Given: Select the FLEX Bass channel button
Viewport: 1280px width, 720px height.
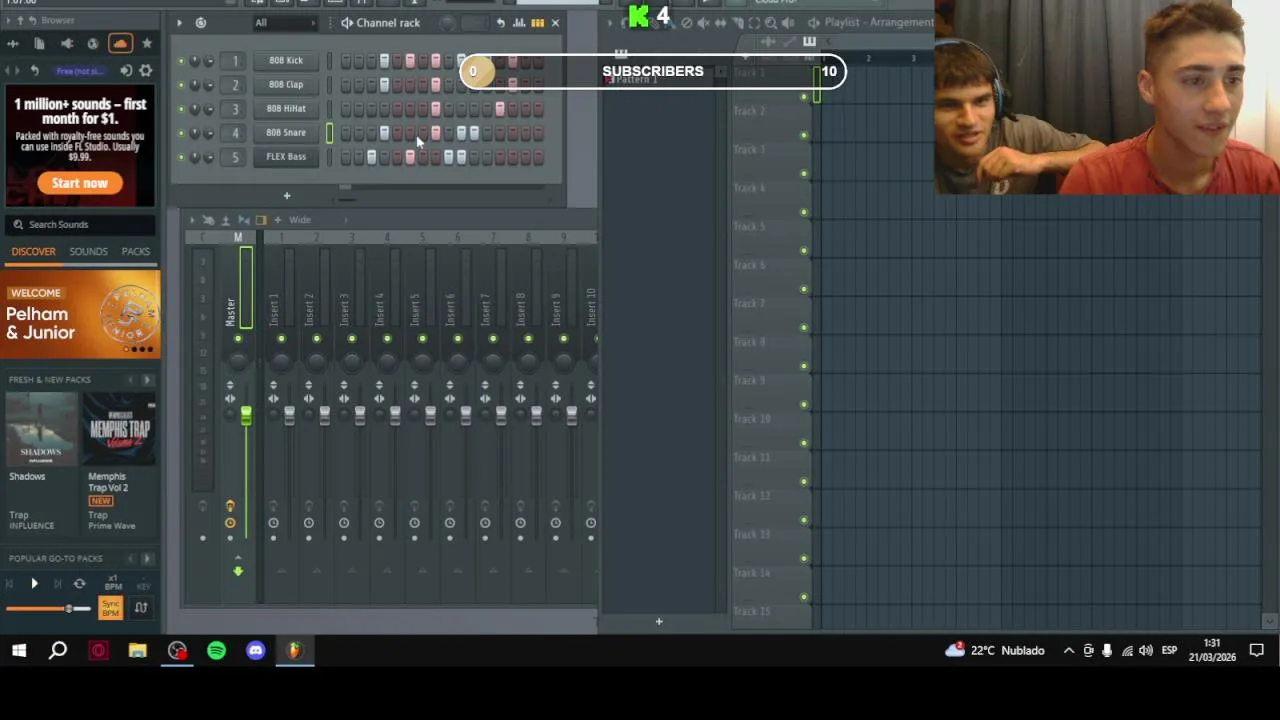Looking at the screenshot, I should (286, 157).
